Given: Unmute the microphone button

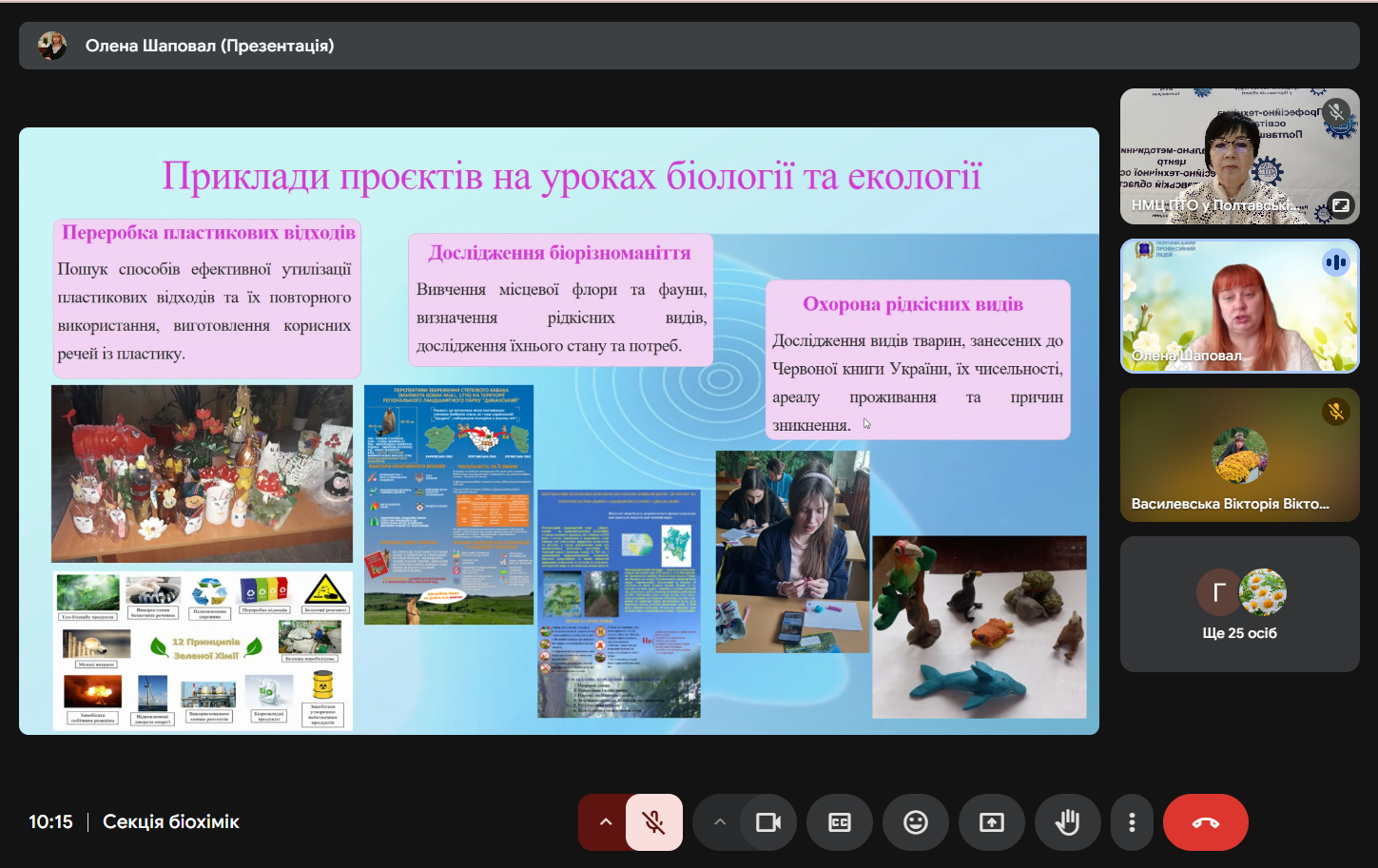Looking at the screenshot, I should [654, 822].
